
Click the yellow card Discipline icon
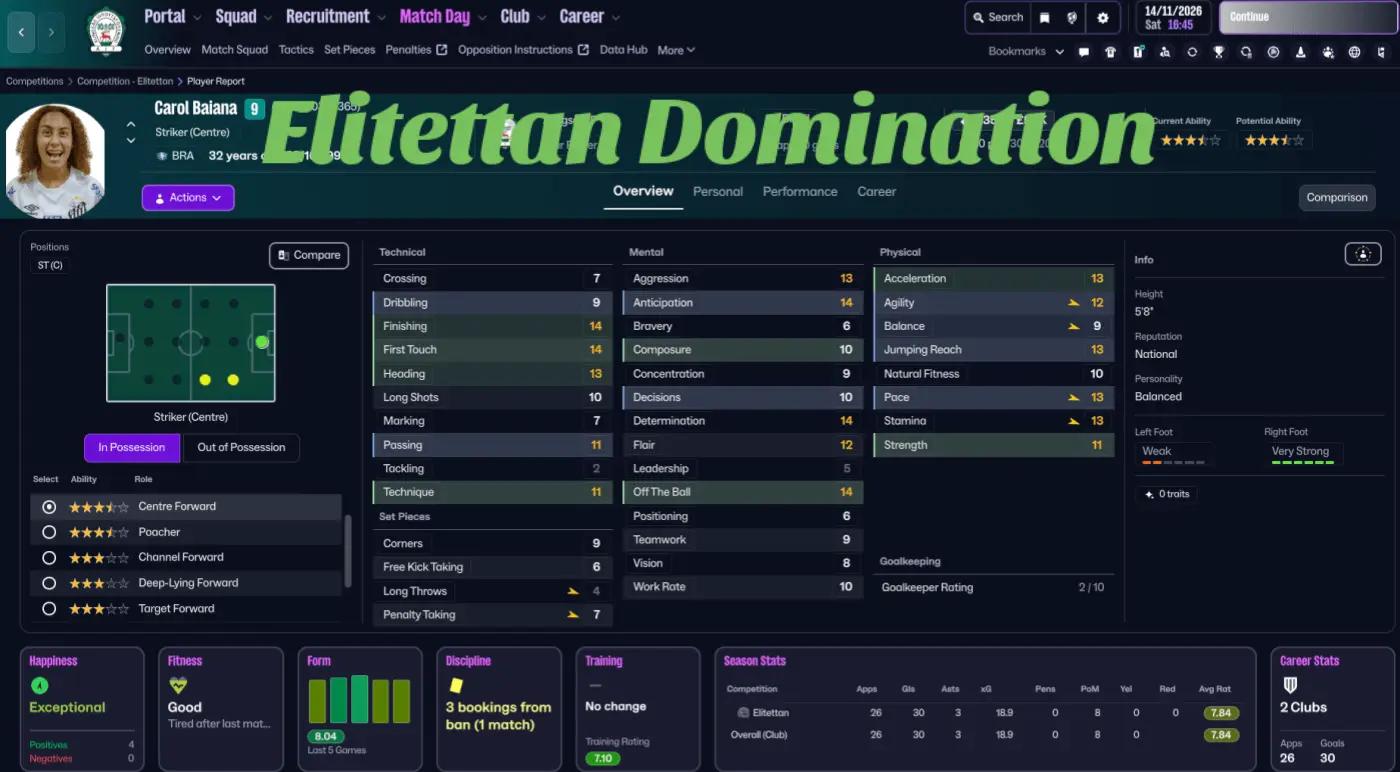pyautogui.click(x=456, y=686)
